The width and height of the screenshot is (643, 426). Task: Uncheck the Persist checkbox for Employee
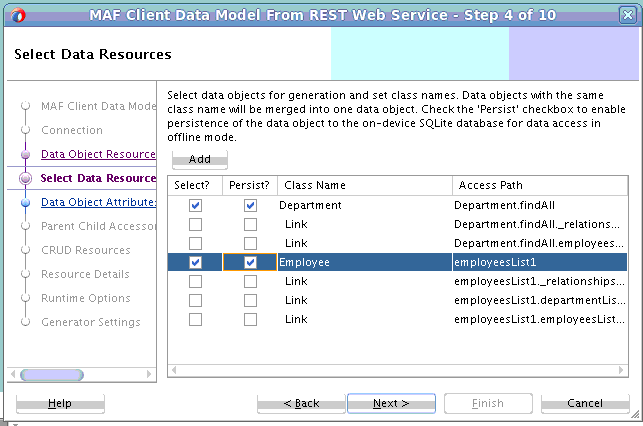tap(250, 262)
